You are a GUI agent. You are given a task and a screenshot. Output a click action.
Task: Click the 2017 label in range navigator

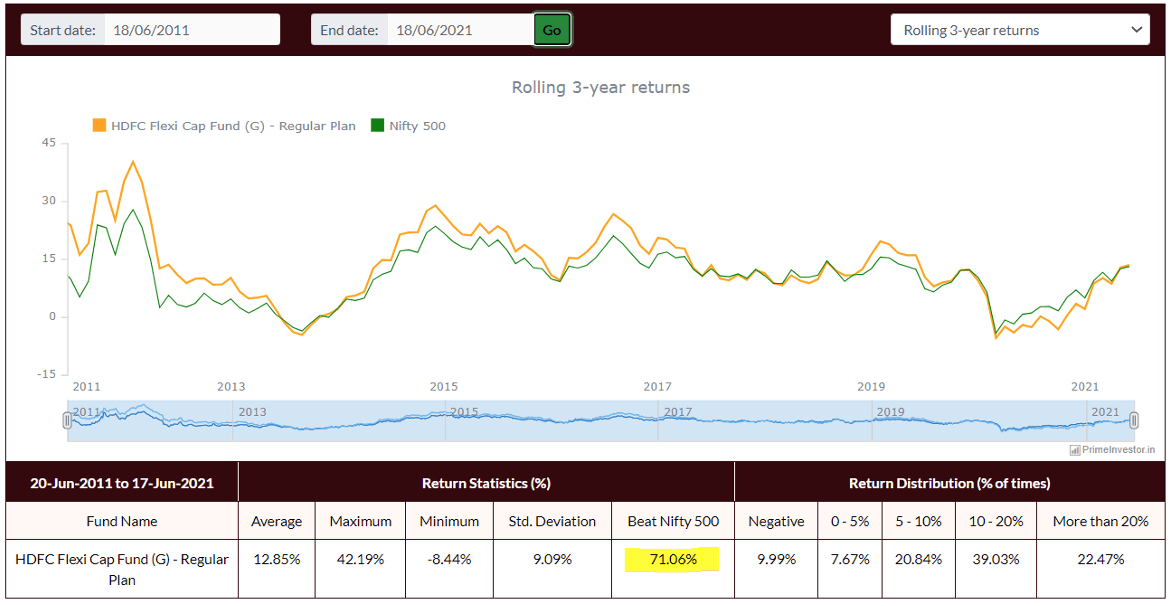[678, 412]
